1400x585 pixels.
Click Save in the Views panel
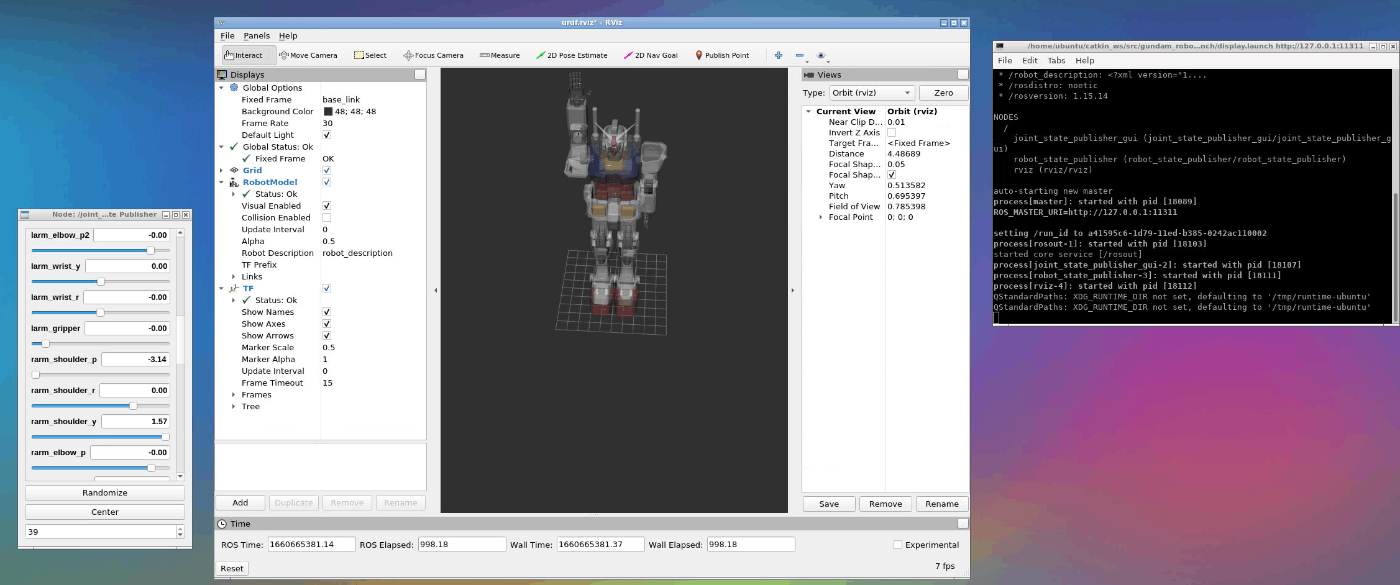(829, 504)
